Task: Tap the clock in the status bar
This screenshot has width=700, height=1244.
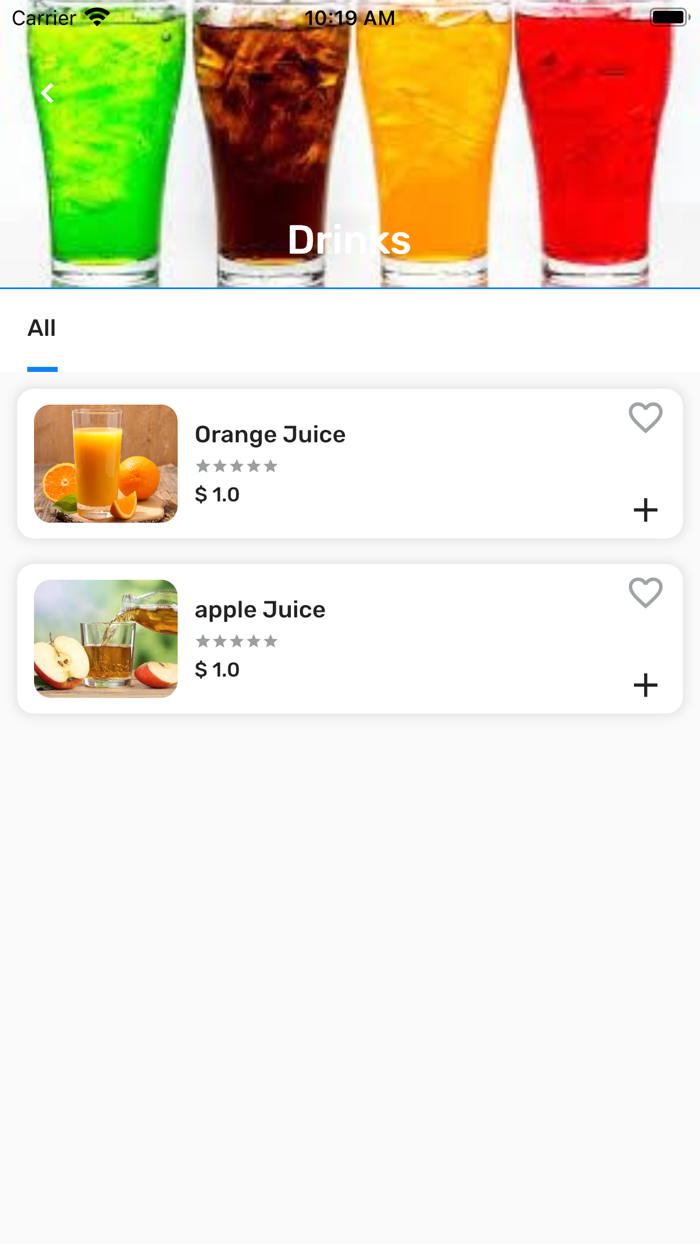Action: click(x=349, y=18)
